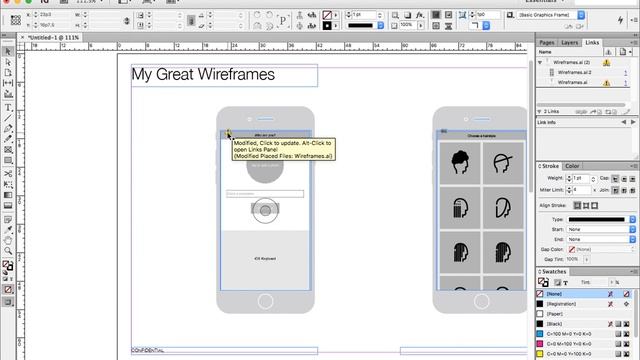Select the Rectangle tool
The image size is (640, 360).
tap(8, 160)
